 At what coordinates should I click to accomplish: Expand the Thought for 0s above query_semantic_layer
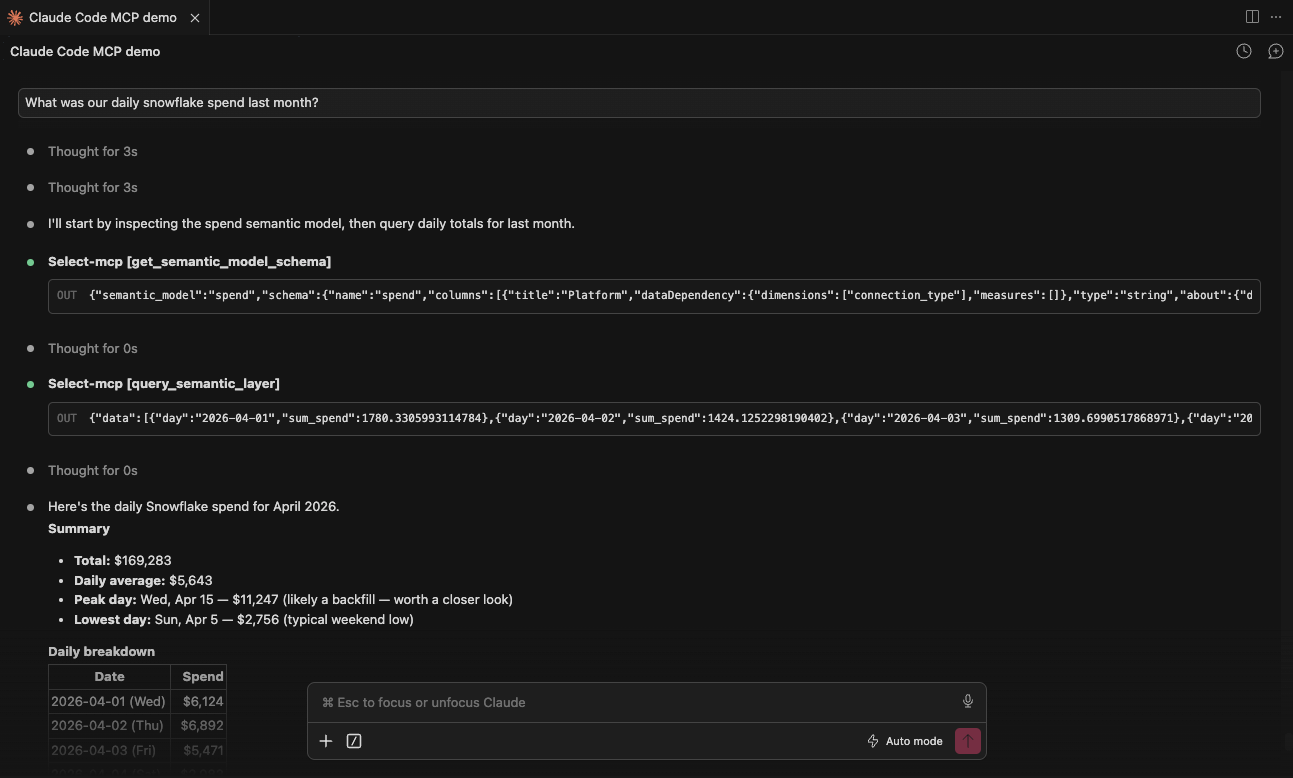(93, 349)
